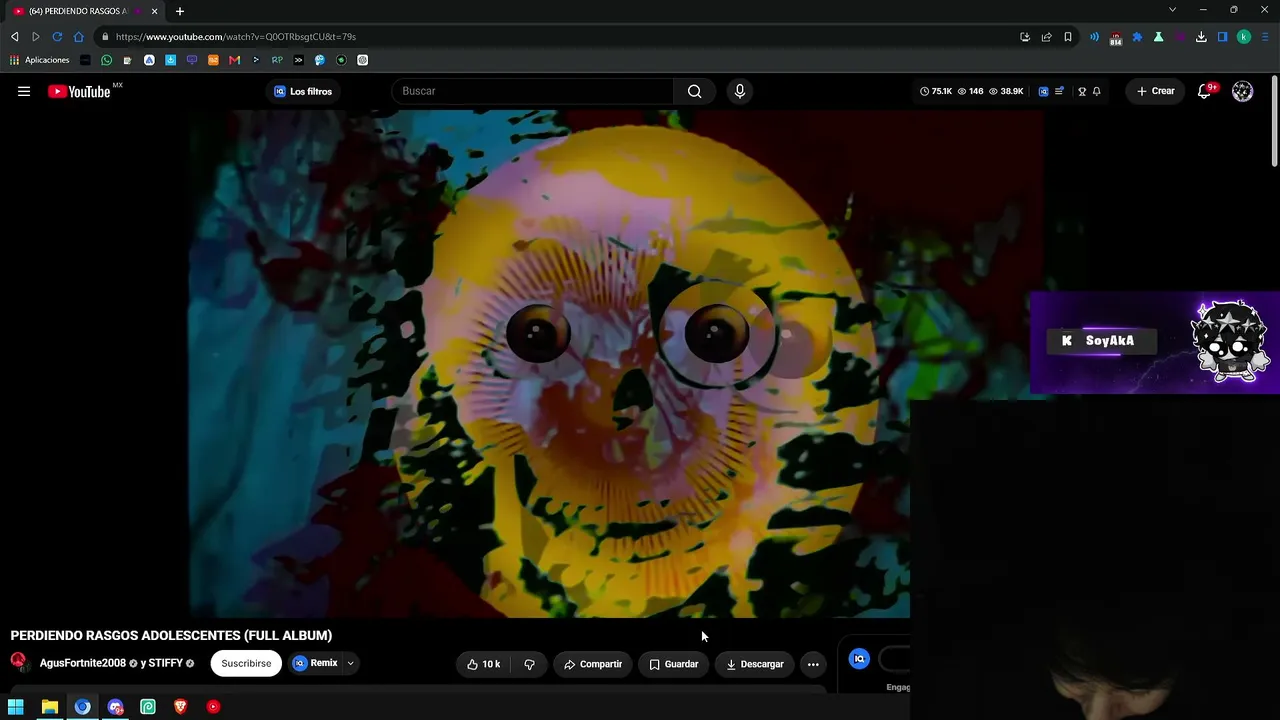Click the Remix button
Viewport: 1280px width, 720px height.
(316, 663)
